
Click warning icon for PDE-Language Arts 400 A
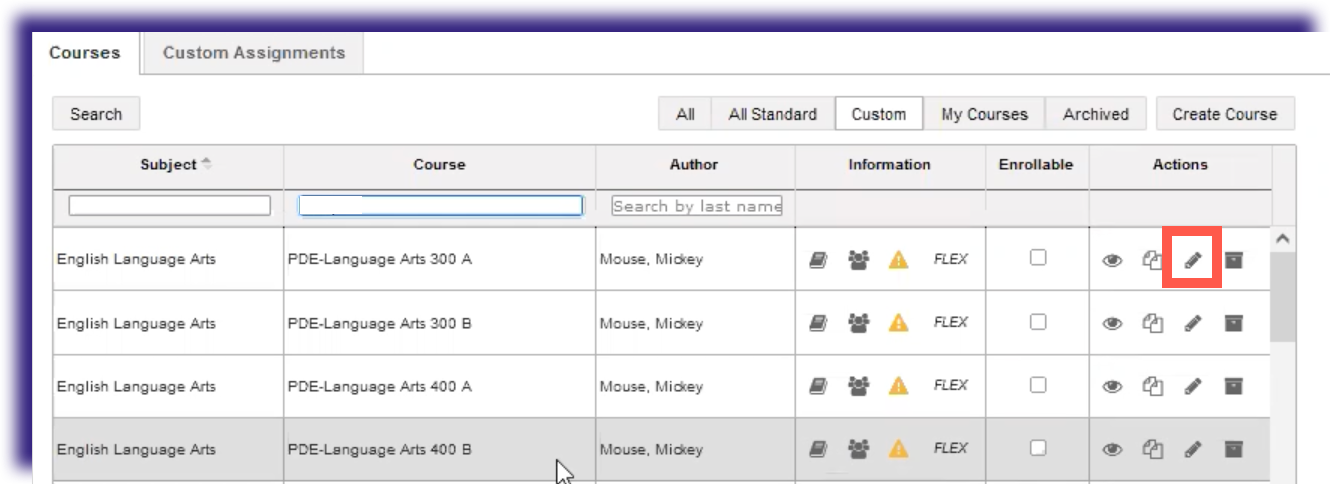click(x=898, y=386)
